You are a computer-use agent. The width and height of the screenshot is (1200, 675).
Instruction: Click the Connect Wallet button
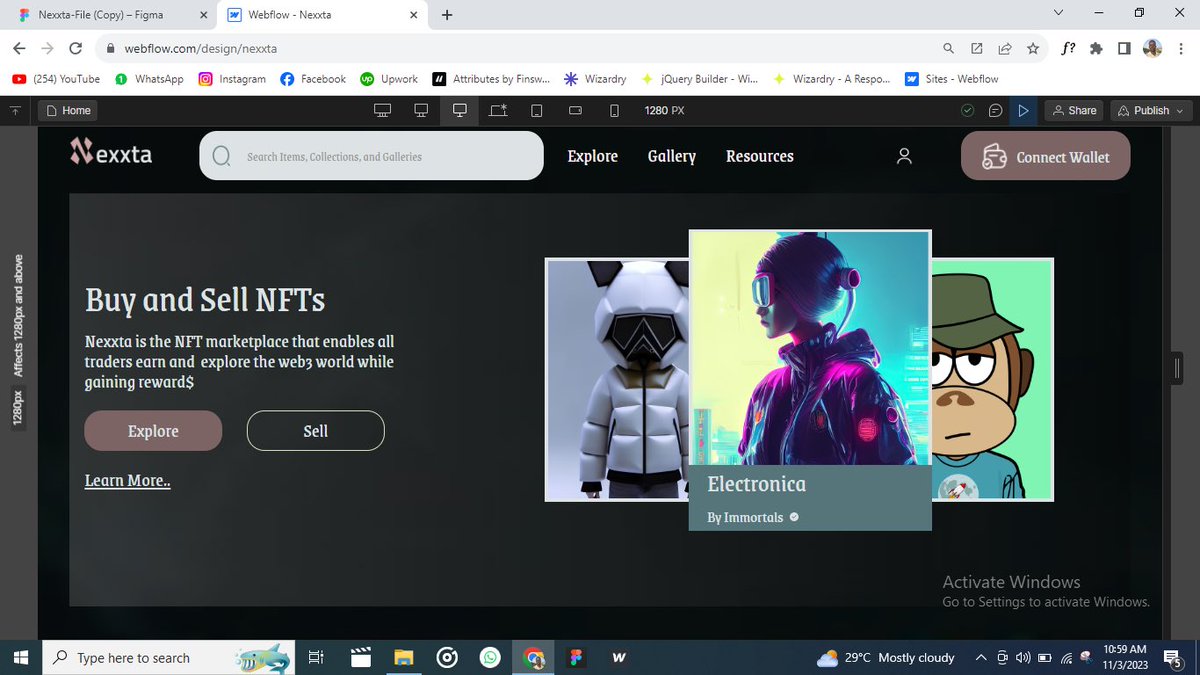coord(1046,156)
